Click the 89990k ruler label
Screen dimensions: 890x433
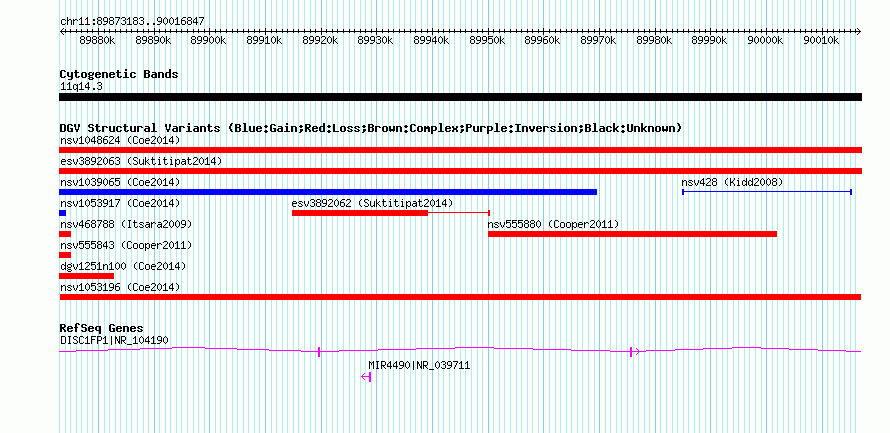tap(710, 41)
